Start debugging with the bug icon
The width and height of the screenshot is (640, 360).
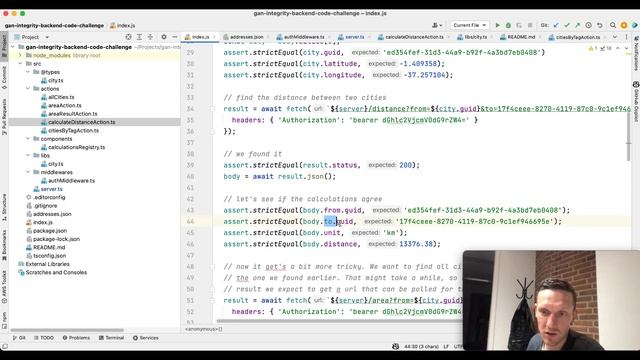coord(508,25)
